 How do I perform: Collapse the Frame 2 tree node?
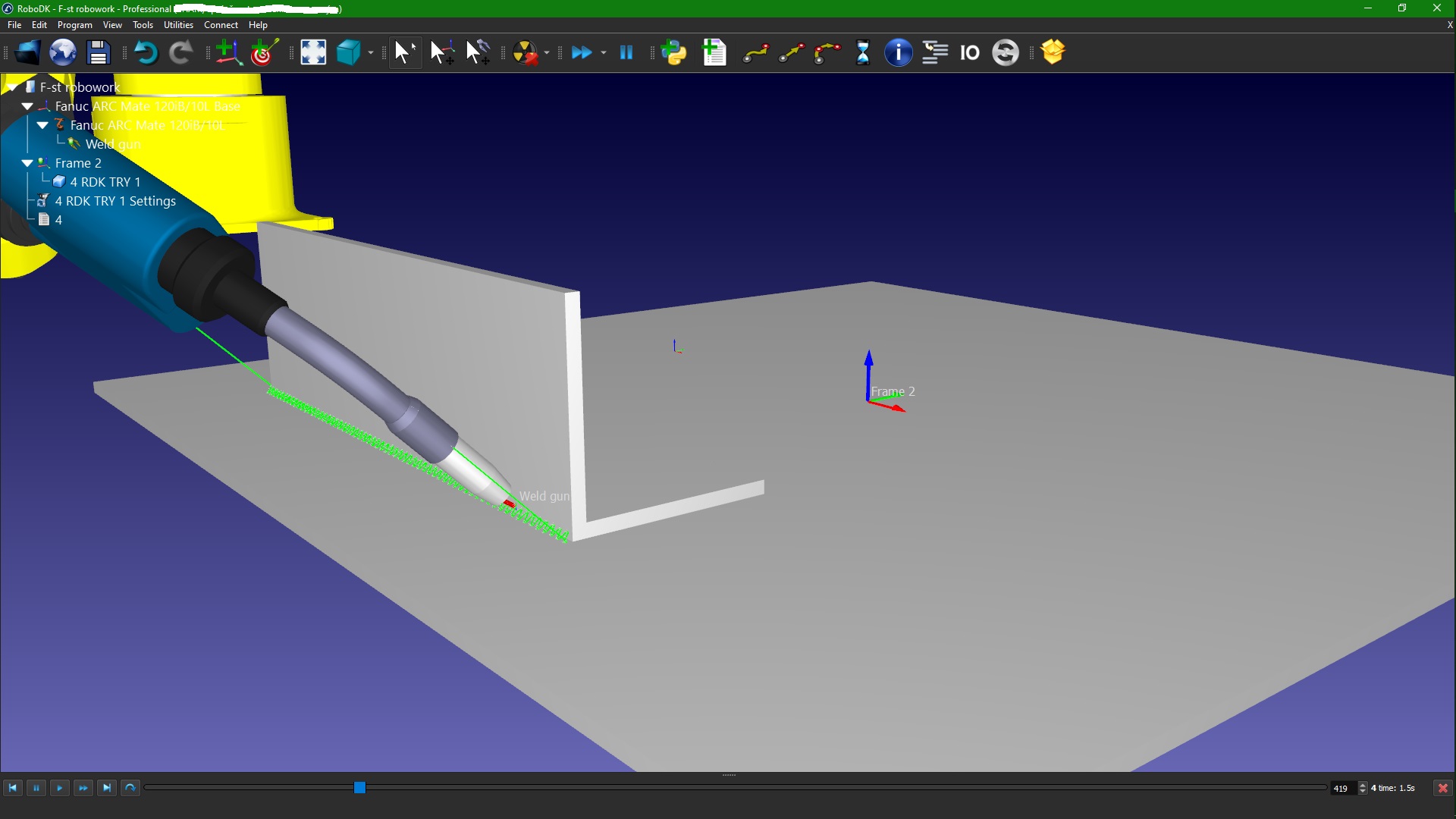[x=27, y=163]
